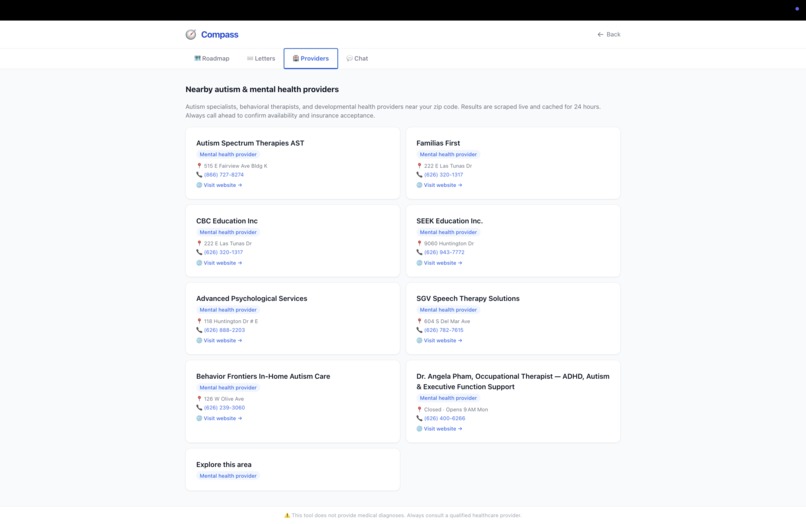Call Autism Spectrum Therapies at (866) 727-8274
The image size is (806, 524).
pos(224,175)
